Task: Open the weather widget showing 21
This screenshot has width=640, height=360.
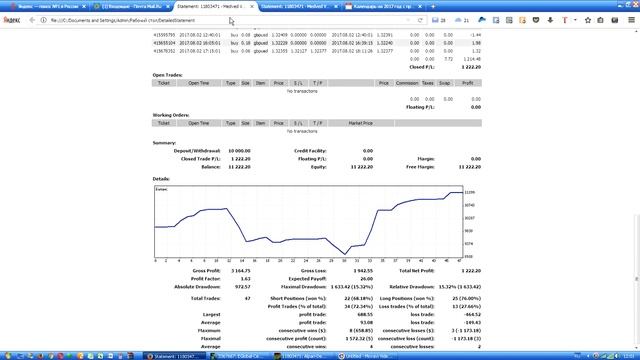Action: coord(462,20)
